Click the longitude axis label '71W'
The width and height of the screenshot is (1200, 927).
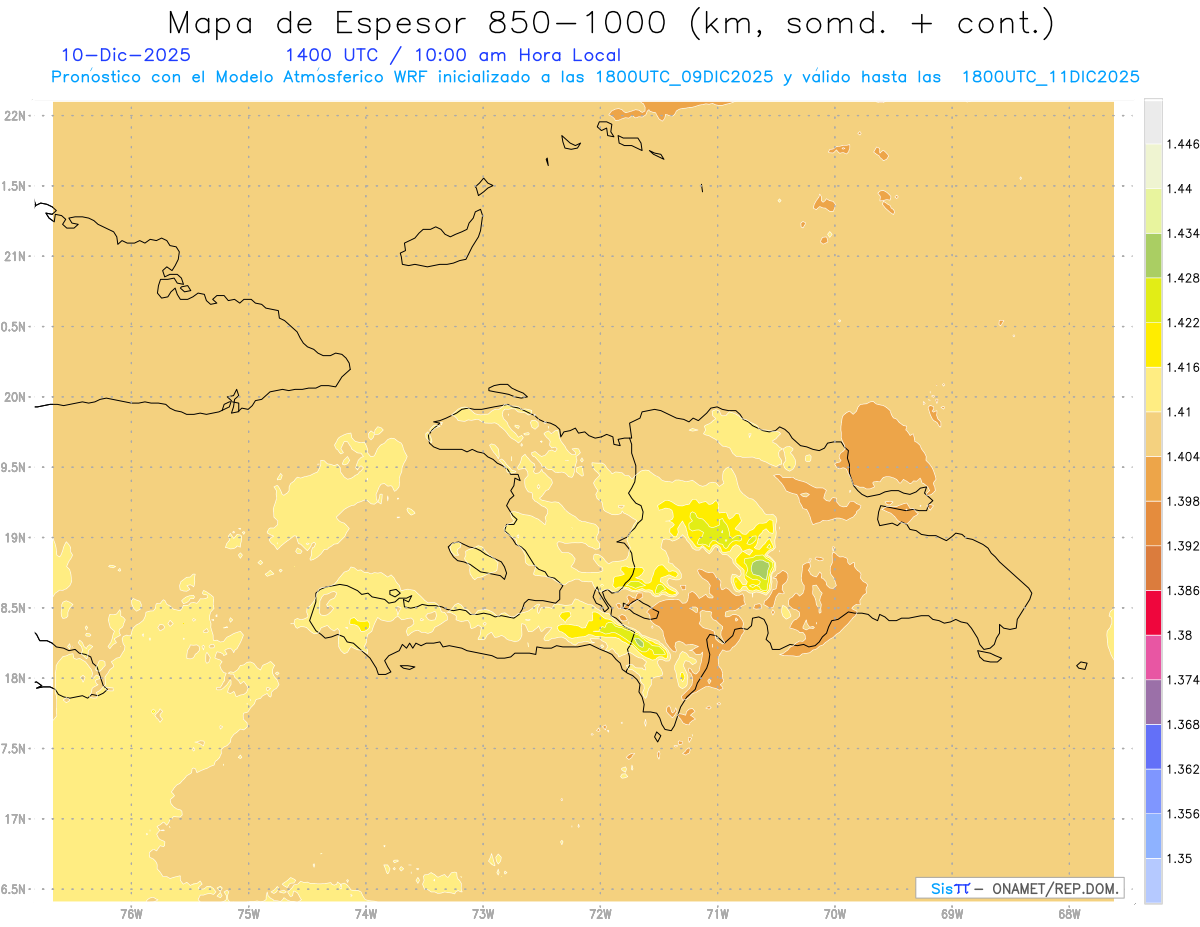pos(717,913)
